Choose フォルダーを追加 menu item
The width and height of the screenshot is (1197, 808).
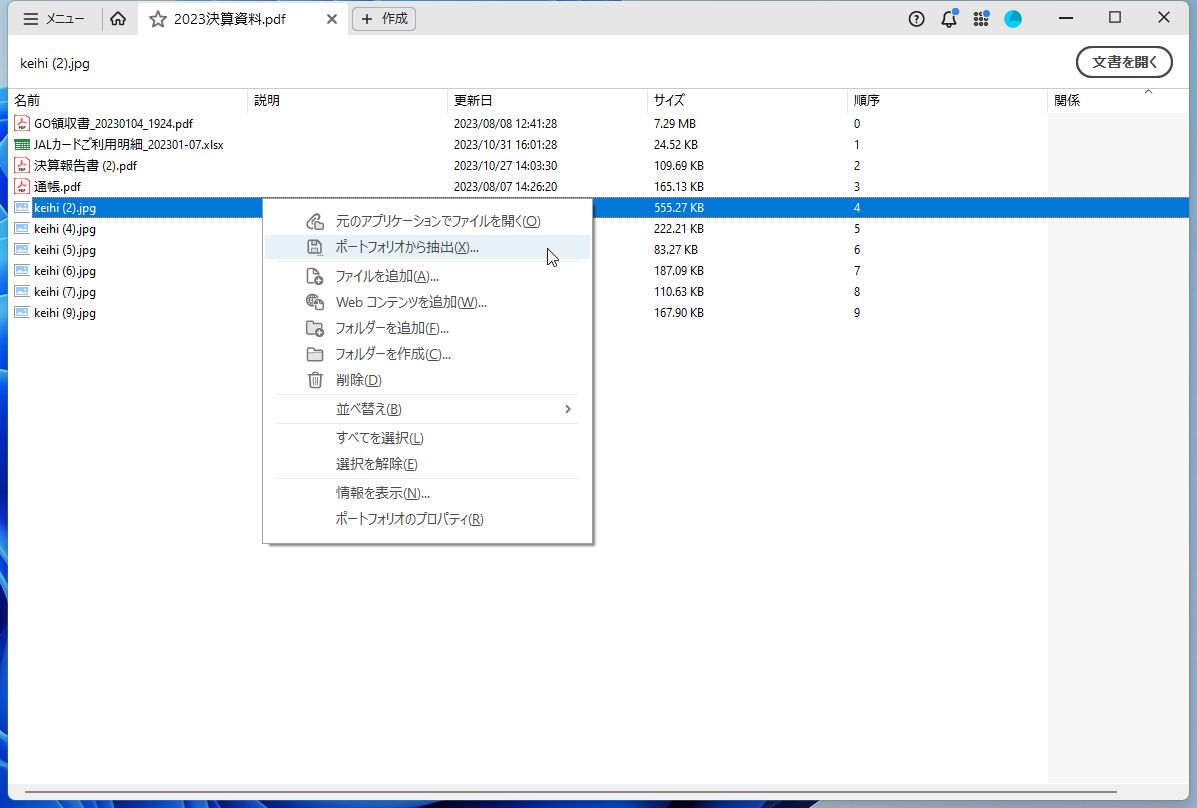428,328
